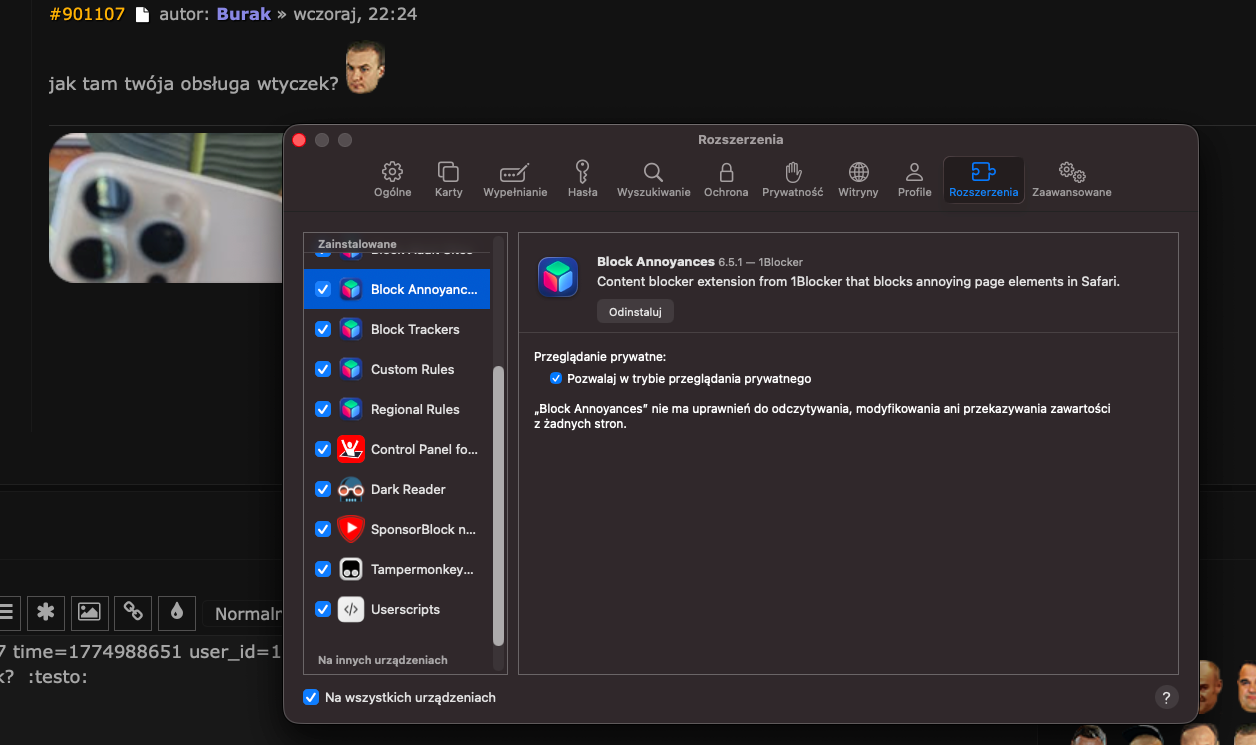Select Dark Reader in the extensions list
The height and width of the screenshot is (745, 1256).
point(397,489)
